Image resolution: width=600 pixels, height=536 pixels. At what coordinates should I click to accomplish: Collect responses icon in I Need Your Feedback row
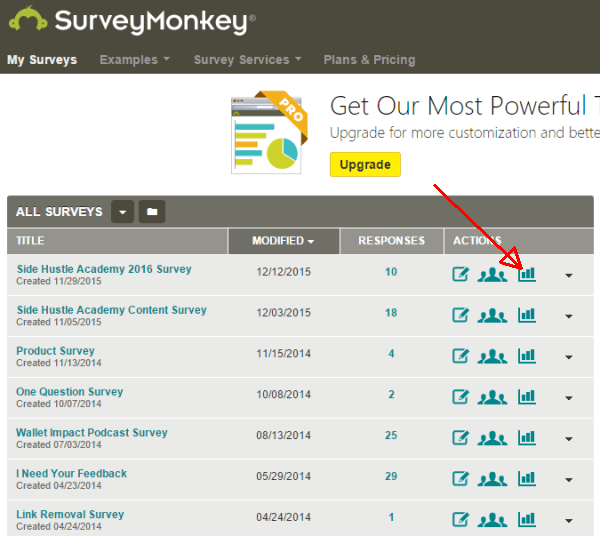click(492, 479)
